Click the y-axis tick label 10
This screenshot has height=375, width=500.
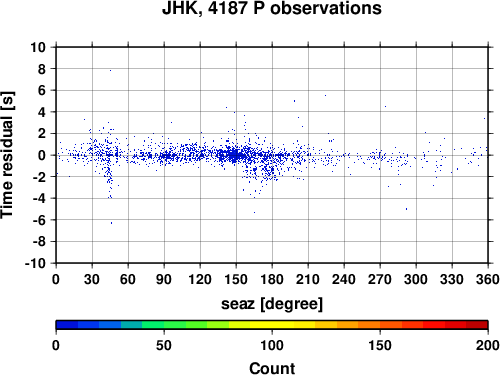click(38, 47)
